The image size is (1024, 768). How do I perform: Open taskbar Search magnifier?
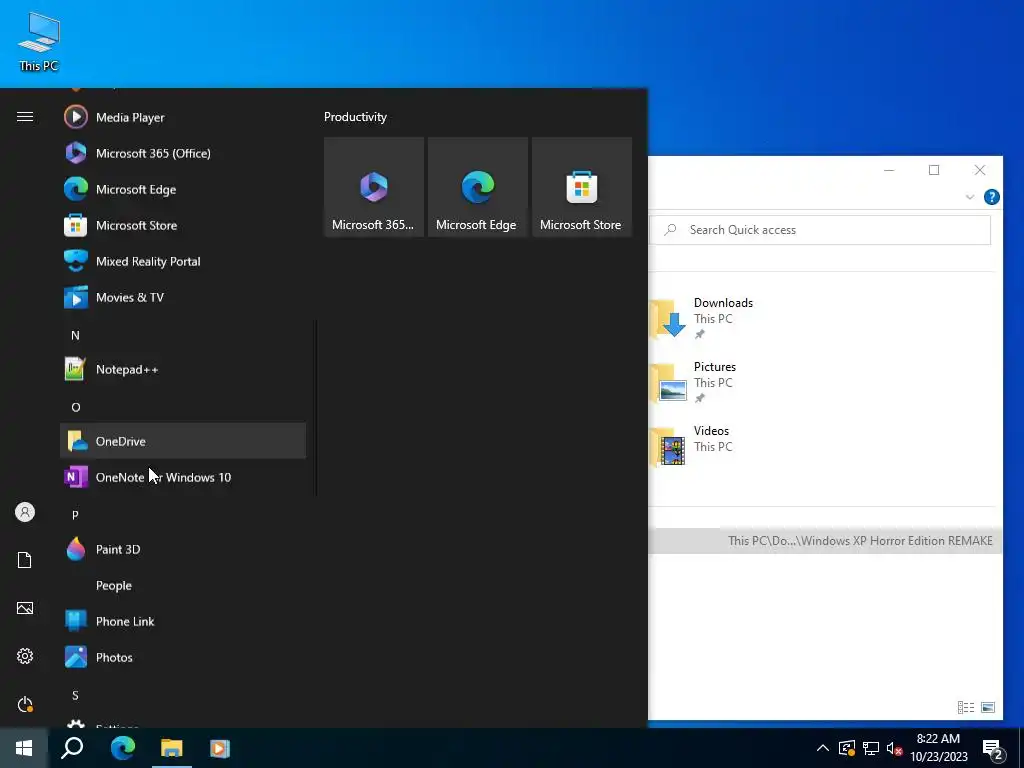click(72, 748)
